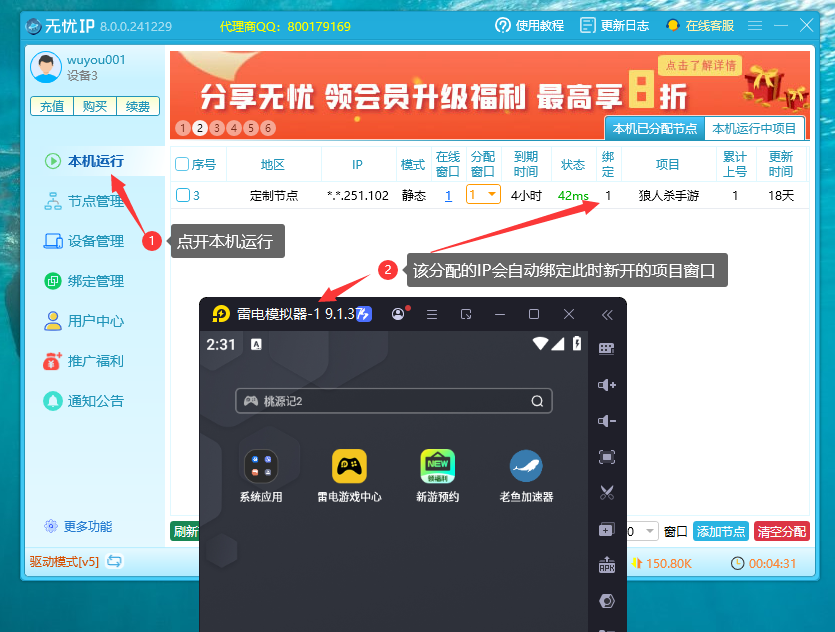Install APK via emulator sidebar icon

[607, 565]
